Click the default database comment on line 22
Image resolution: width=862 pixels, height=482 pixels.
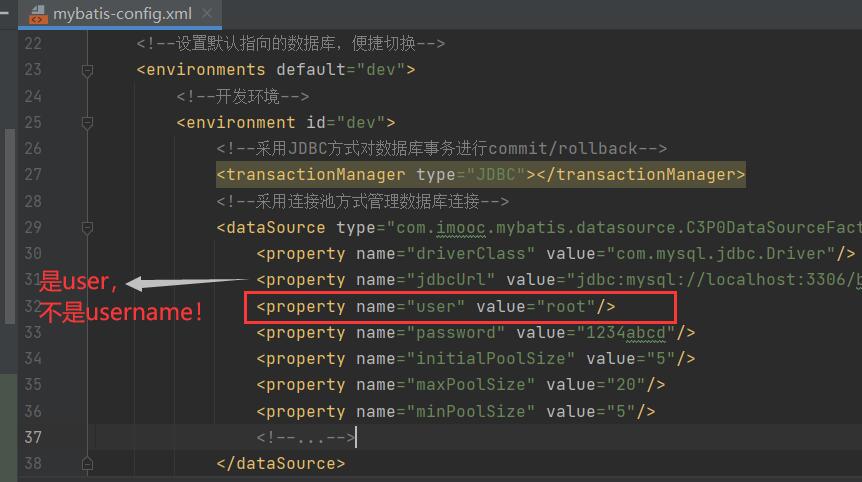tap(291, 43)
